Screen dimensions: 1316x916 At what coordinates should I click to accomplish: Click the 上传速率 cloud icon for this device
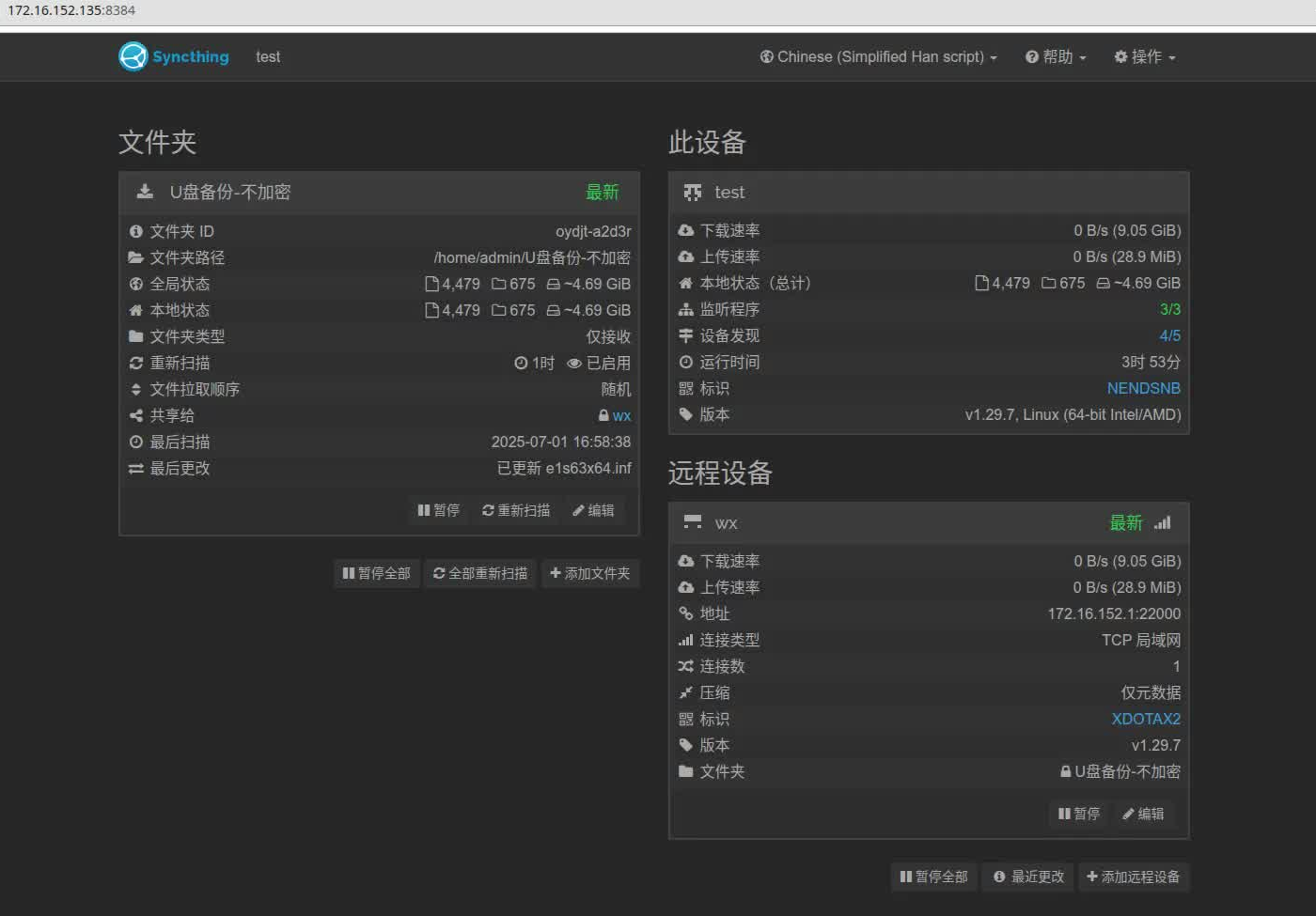(x=686, y=256)
